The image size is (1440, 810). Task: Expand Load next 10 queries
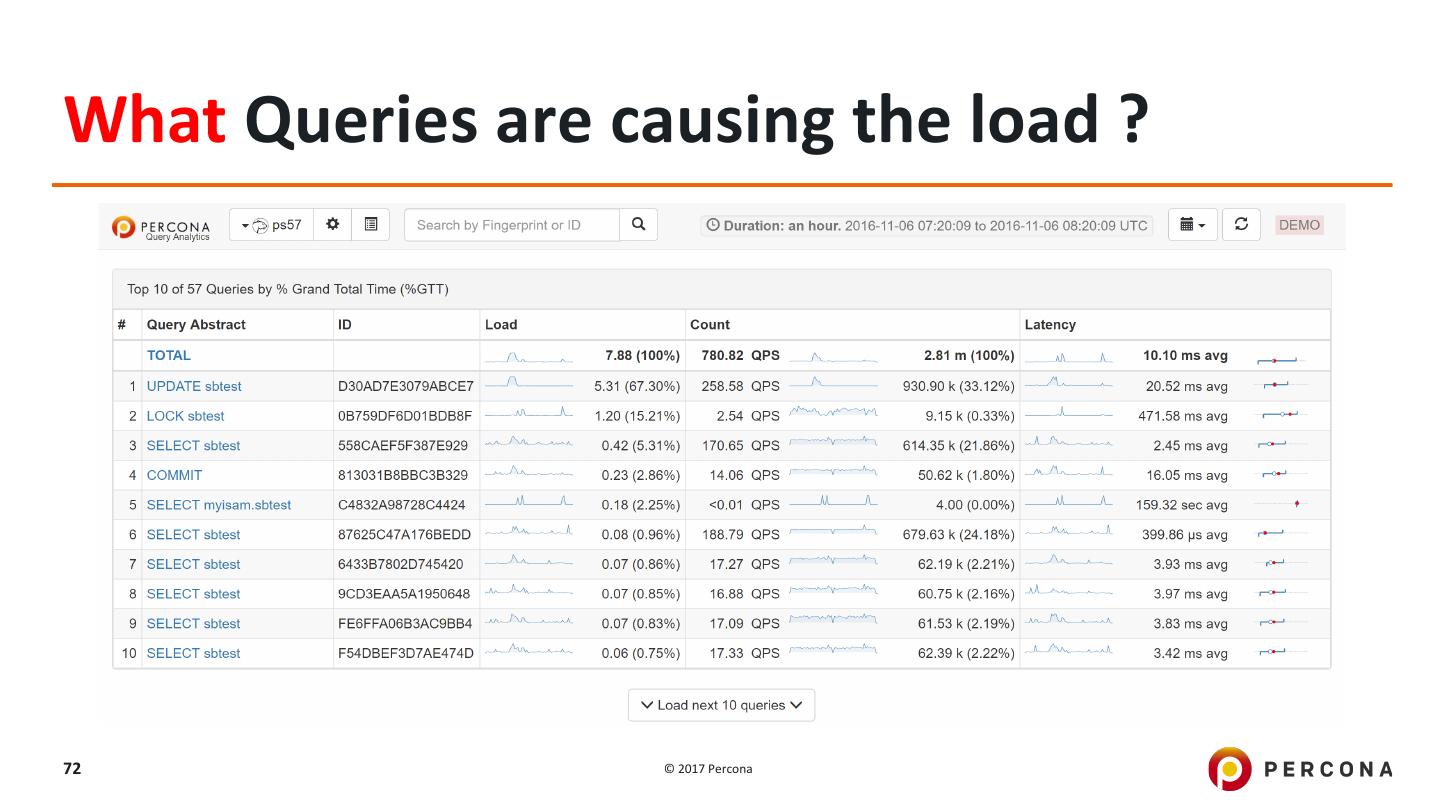coord(721,705)
